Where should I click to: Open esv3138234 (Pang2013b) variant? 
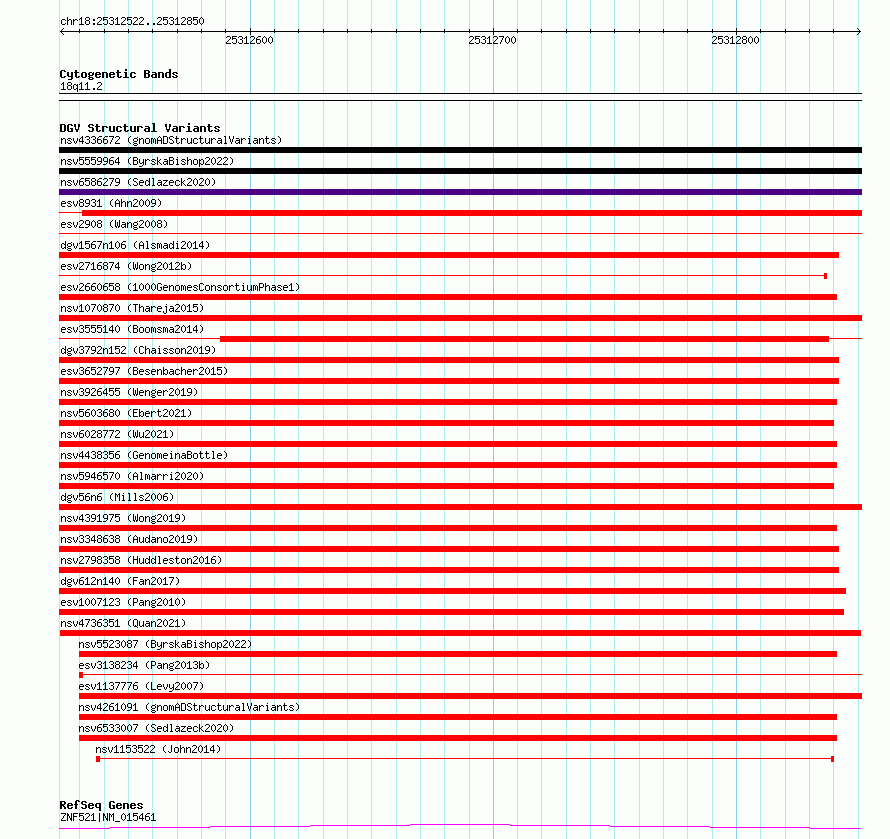click(x=144, y=665)
